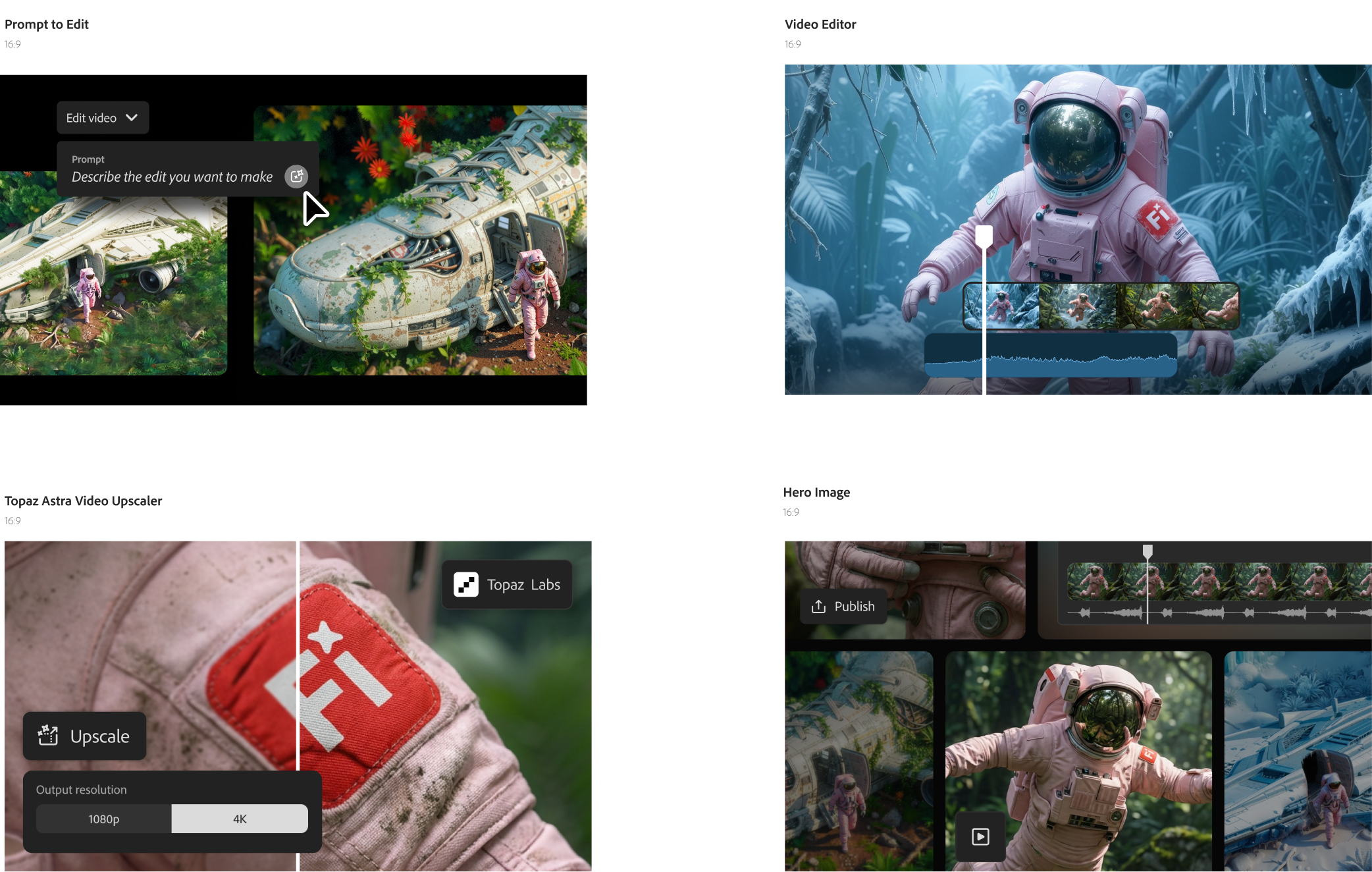The height and width of the screenshot is (872, 1372).
Task: Click the edited spaceship video preview on the right
Action: click(420, 240)
